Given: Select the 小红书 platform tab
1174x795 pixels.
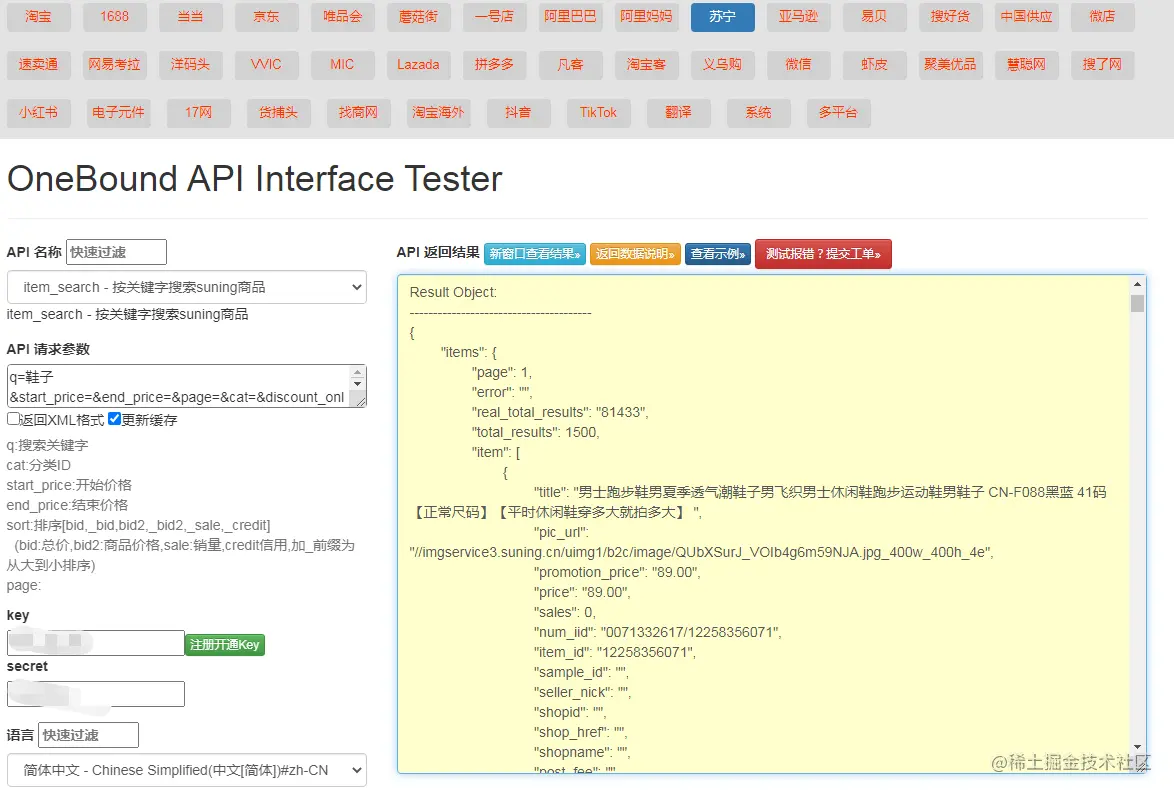Looking at the screenshot, I should click(x=38, y=112).
